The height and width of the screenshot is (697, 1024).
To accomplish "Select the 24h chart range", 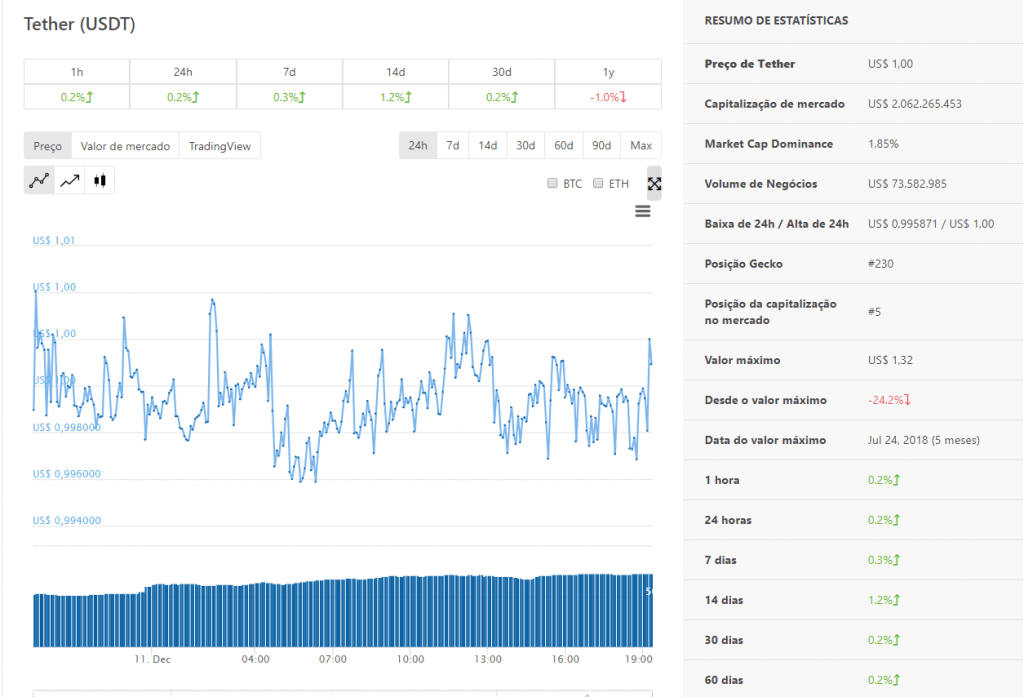I will coord(418,145).
